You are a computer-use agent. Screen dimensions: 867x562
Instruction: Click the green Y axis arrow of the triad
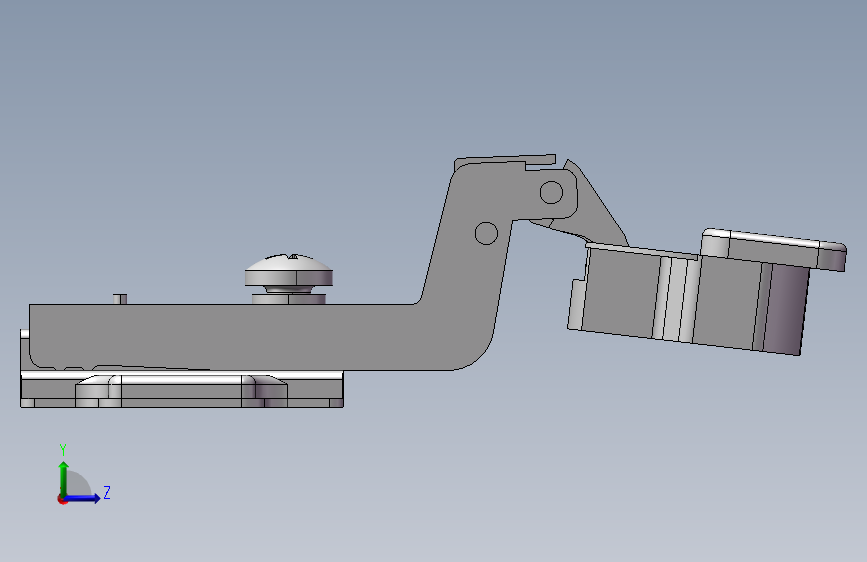tap(64, 478)
